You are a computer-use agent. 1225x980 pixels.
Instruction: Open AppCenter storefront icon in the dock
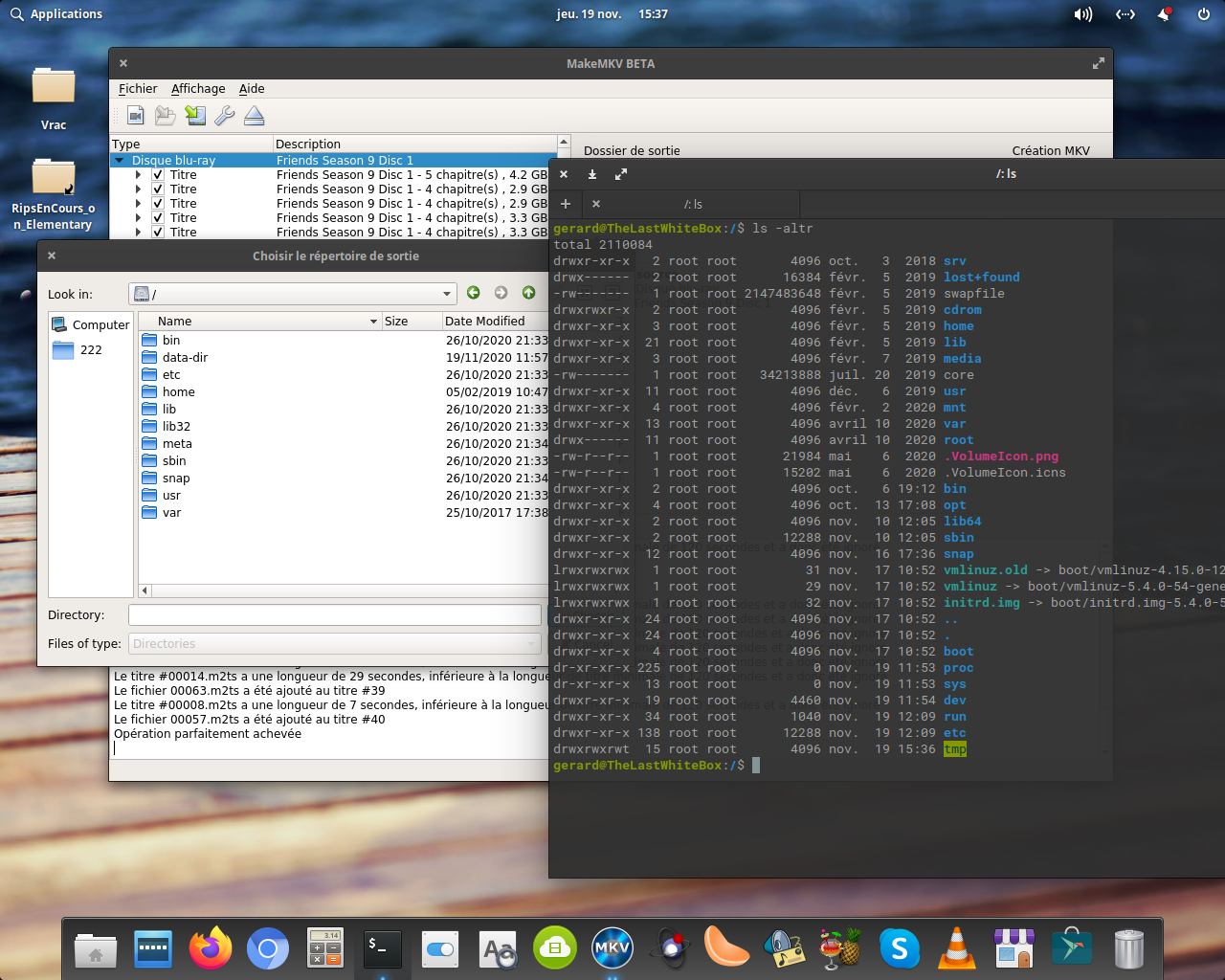point(1014,948)
